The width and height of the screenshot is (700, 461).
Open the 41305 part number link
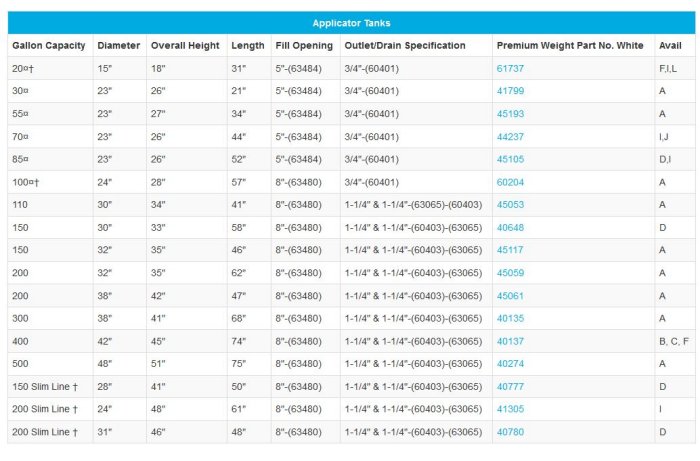(510, 409)
